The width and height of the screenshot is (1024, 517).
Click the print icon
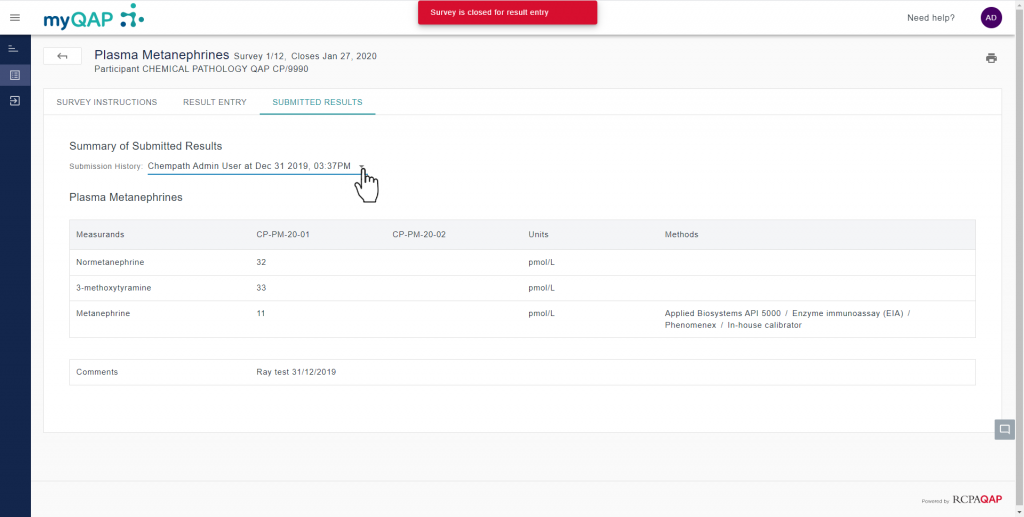pyautogui.click(x=991, y=58)
